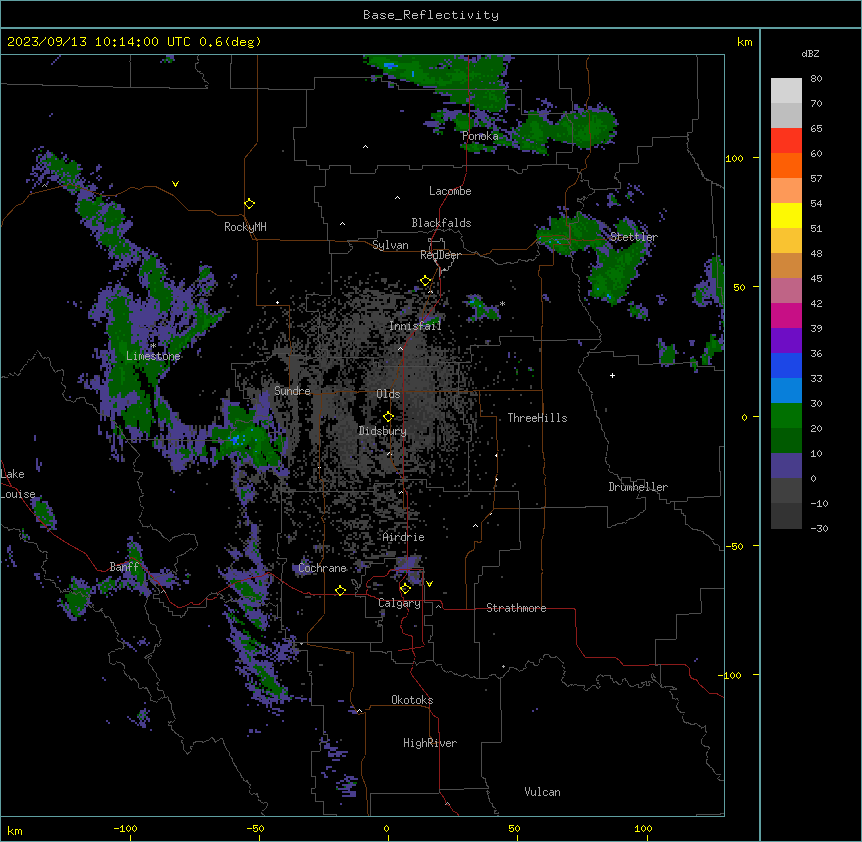The height and width of the screenshot is (842, 862).
Task: Click the yellow diamond marker south of Cochrane
Action: pos(340,590)
